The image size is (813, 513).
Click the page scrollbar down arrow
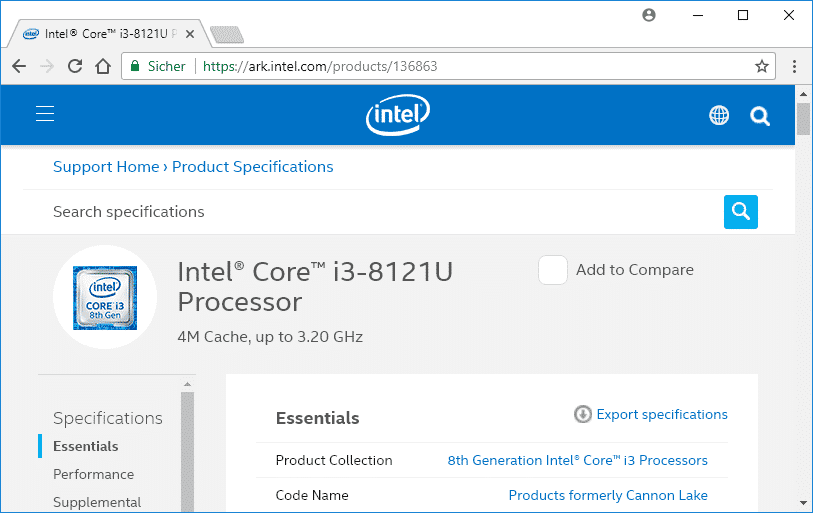[x=803, y=503]
